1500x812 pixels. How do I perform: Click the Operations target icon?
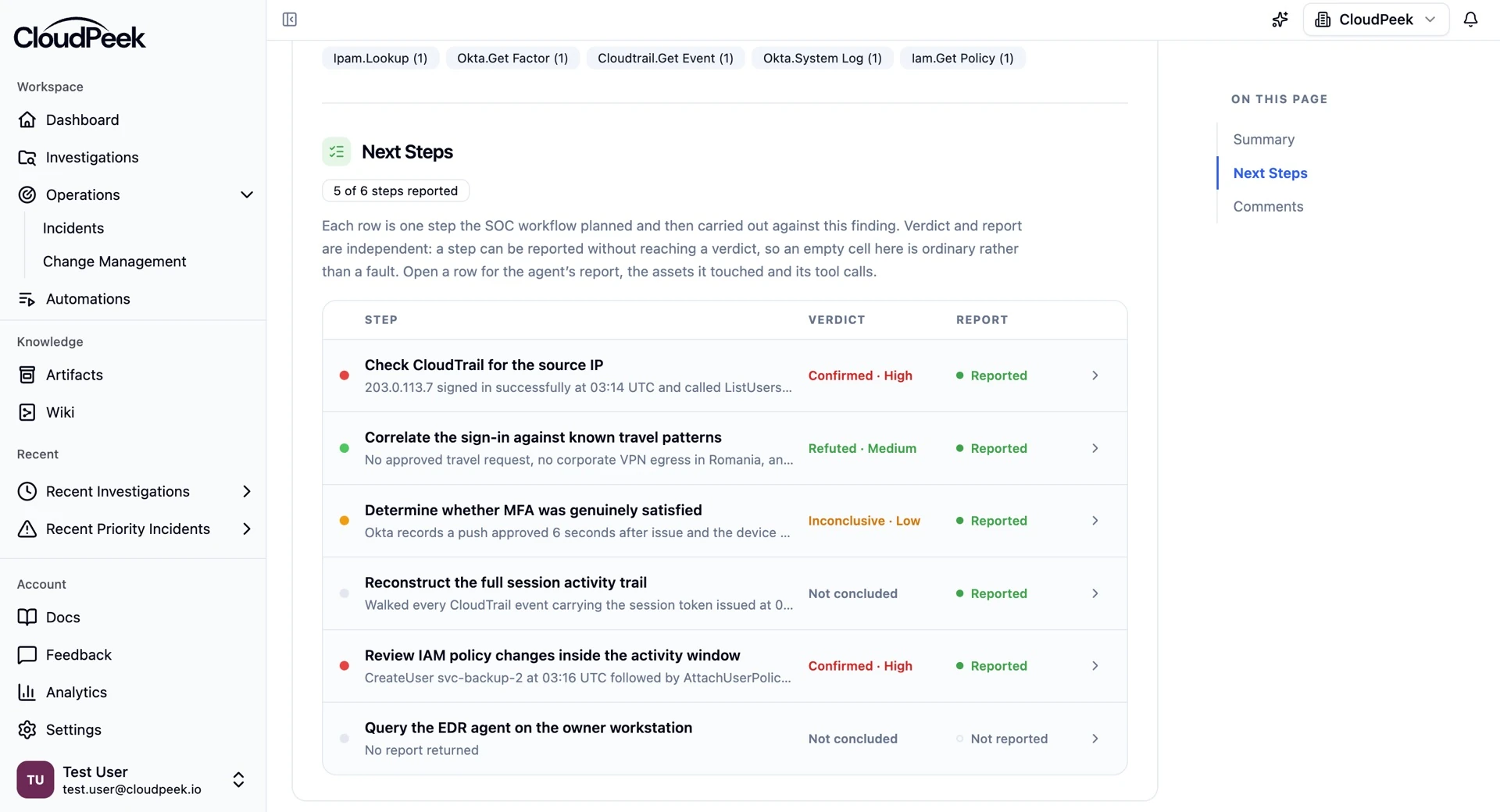pos(27,194)
